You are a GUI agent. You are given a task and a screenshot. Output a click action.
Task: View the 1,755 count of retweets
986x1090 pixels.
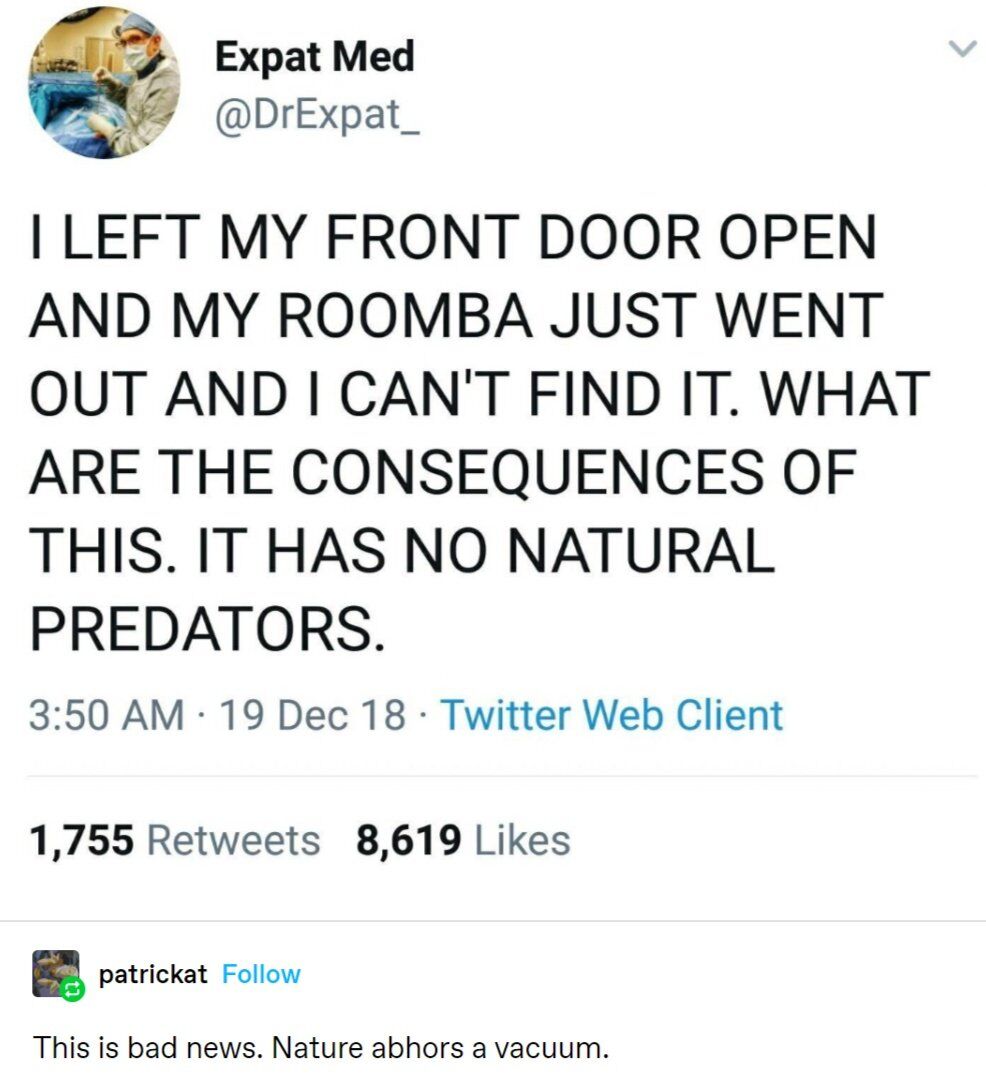[81, 840]
